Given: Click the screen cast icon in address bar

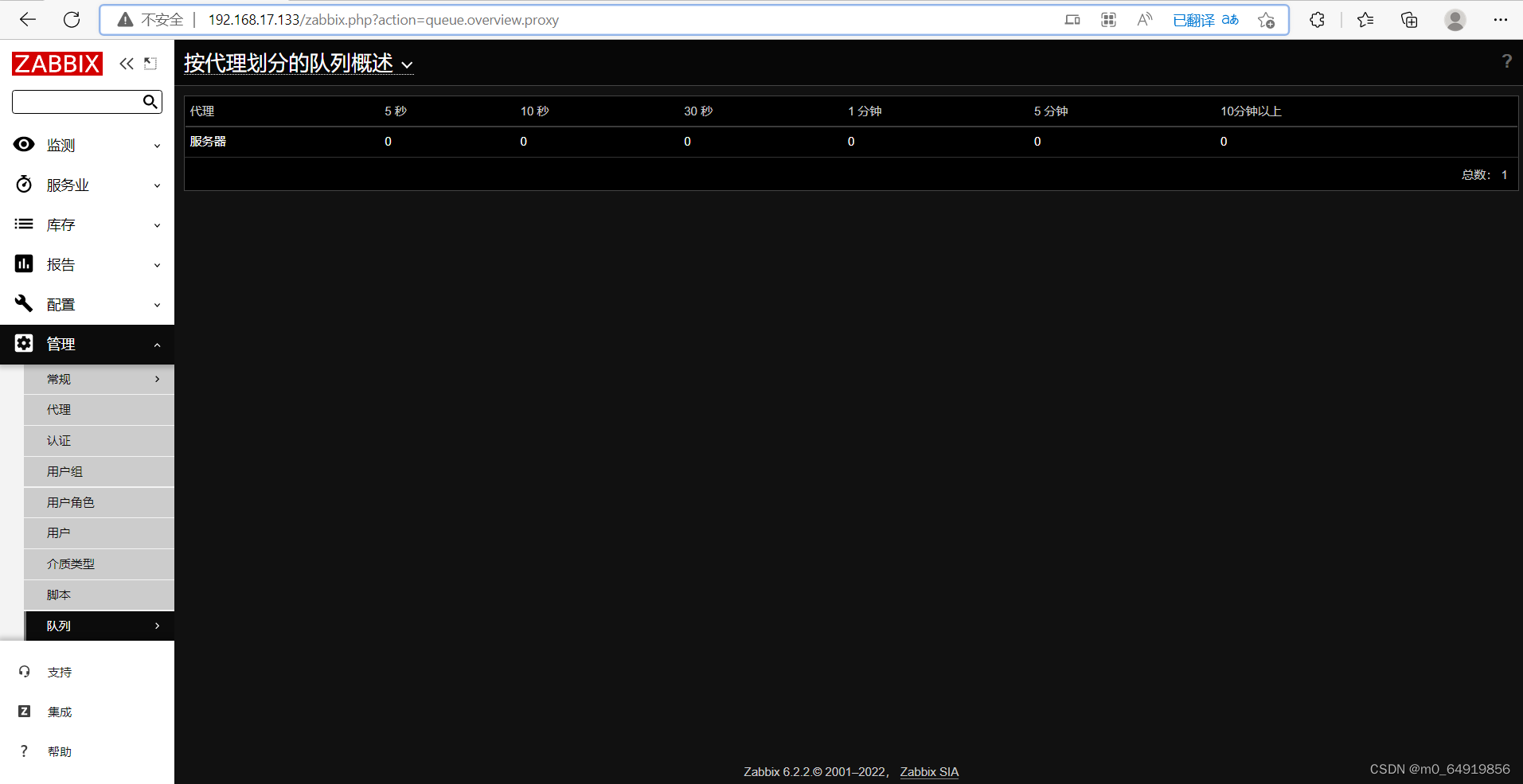Looking at the screenshot, I should click(1072, 20).
